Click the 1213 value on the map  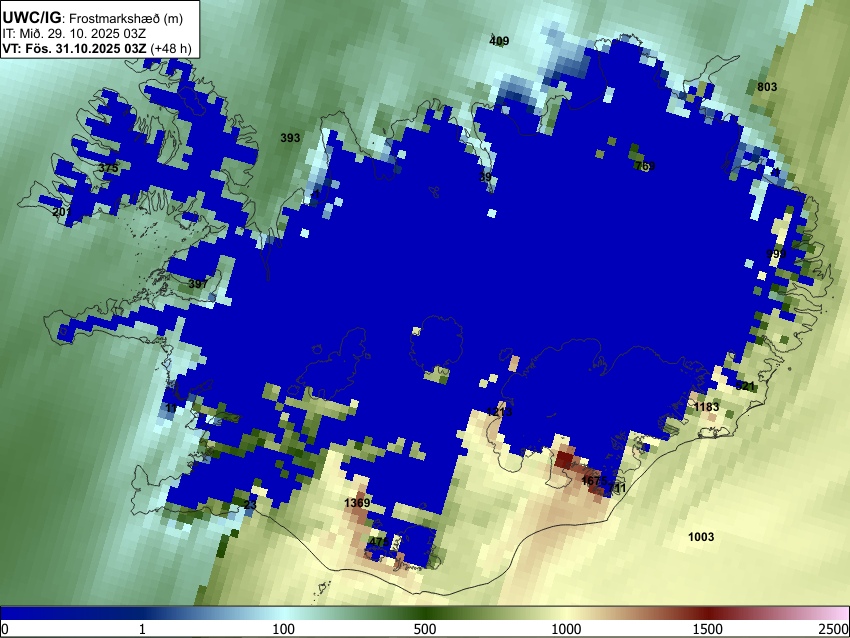[x=499, y=412]
